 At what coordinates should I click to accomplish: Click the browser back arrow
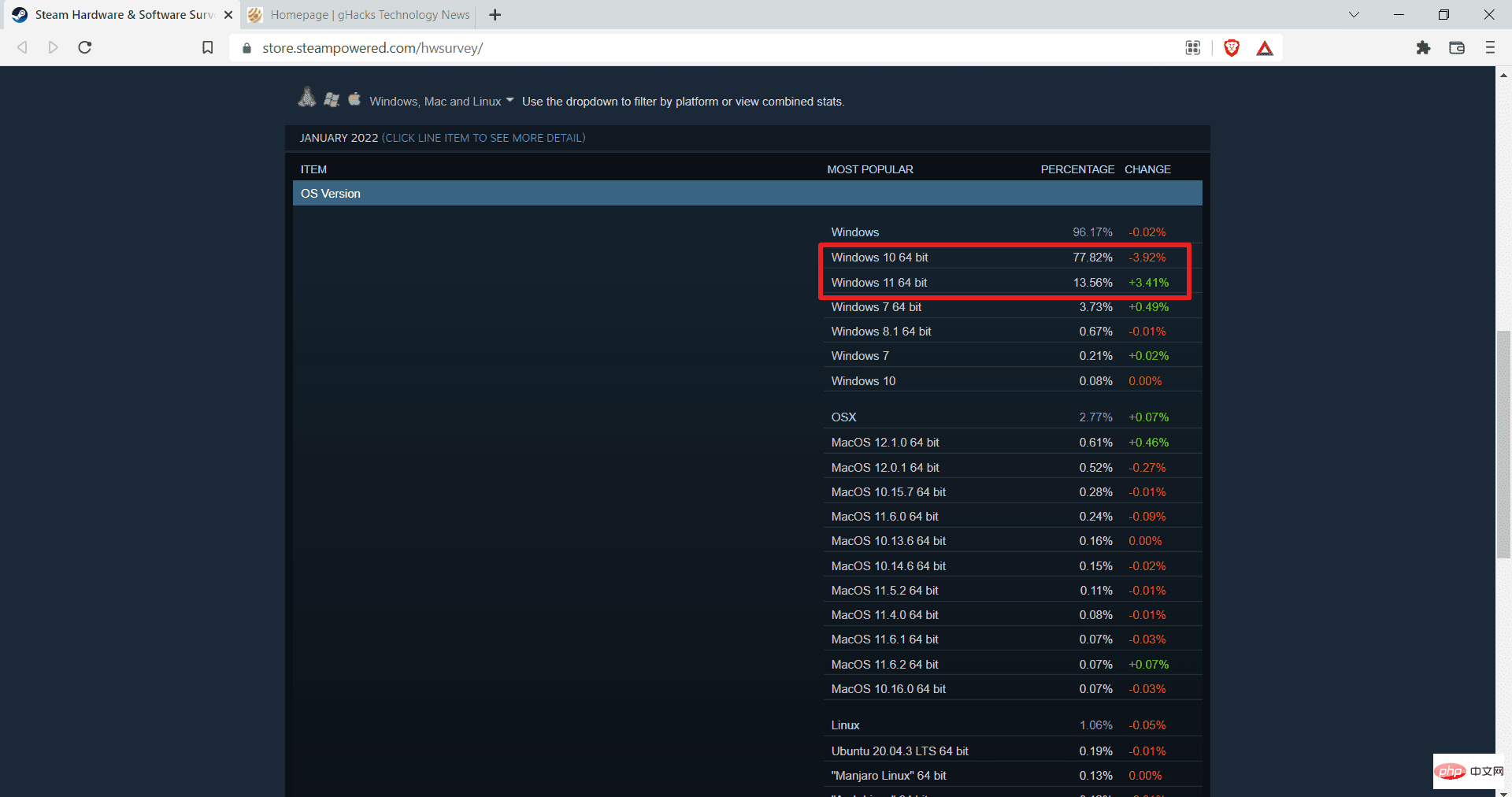coord(22,47)
